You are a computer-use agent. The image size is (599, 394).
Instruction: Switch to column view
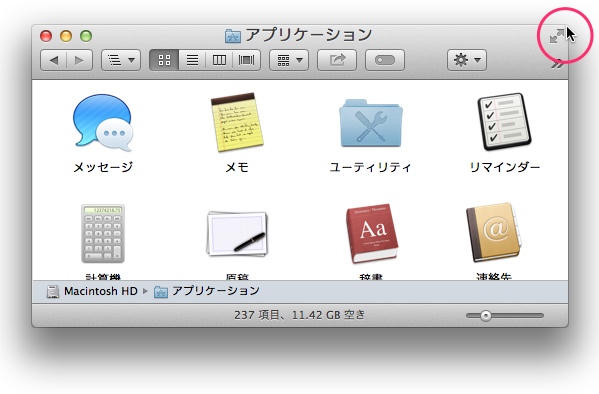219,60
